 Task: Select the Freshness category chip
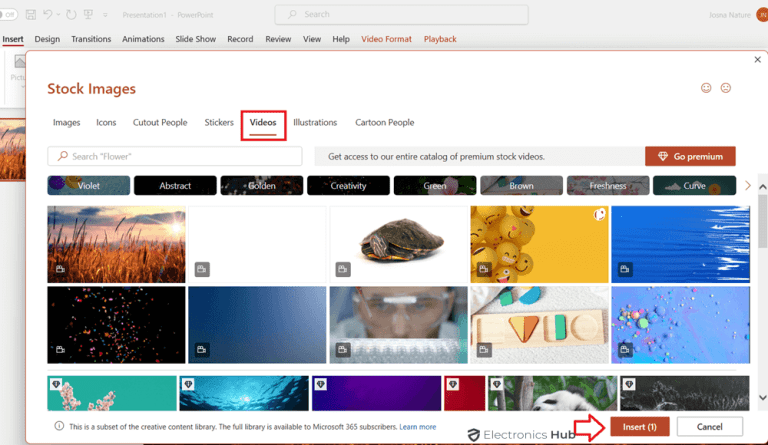(608, 186)
